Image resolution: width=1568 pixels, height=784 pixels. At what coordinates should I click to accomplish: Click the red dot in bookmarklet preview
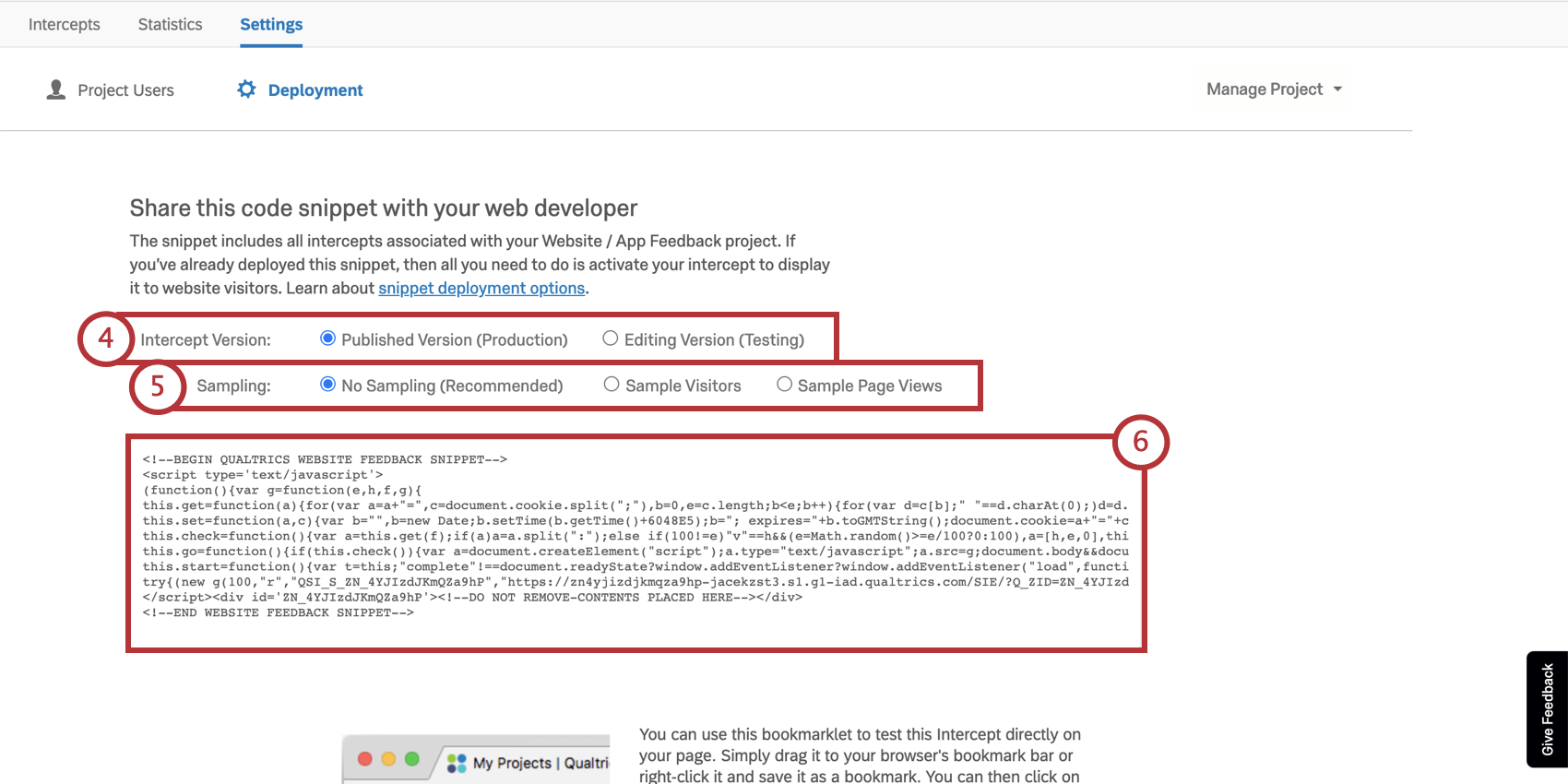pyautogui.click(x=364, y=759)
